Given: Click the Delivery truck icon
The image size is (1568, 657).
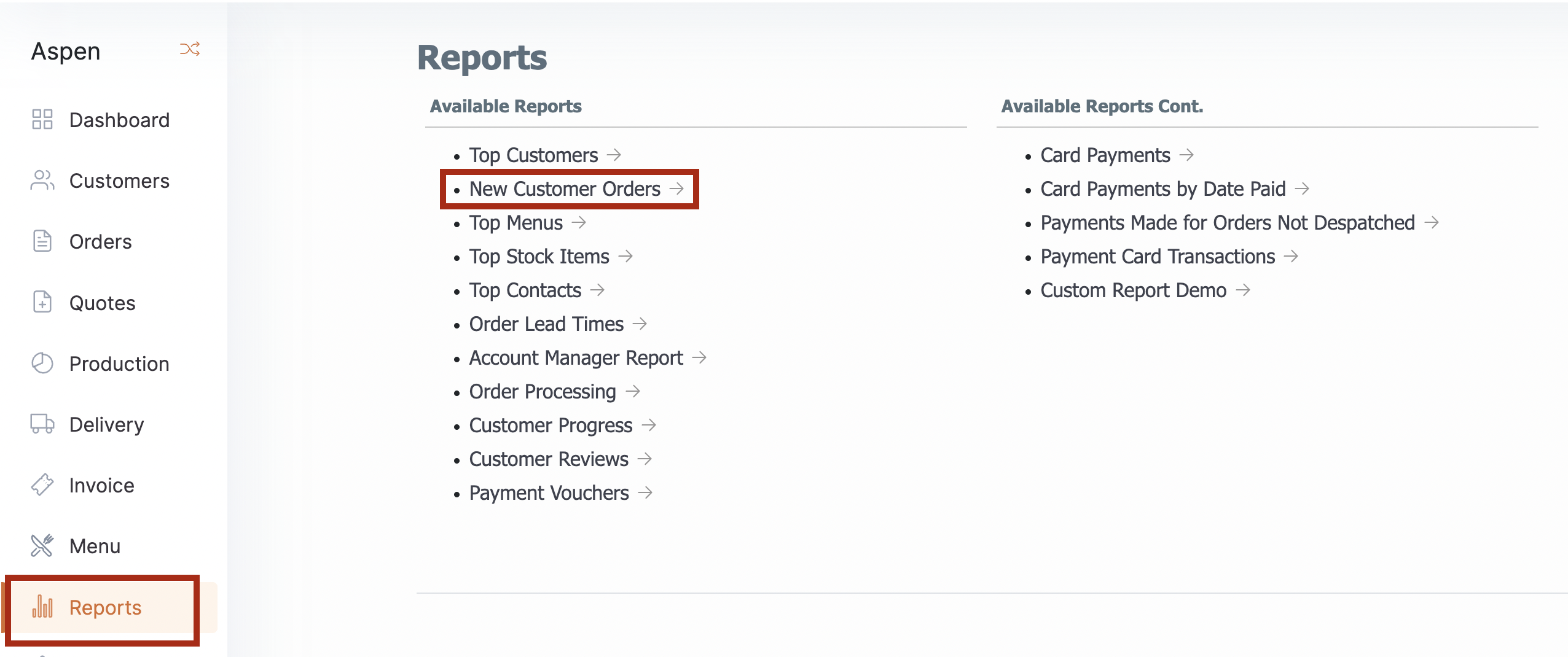Looking at the screenshot, I should tap(42, 424).
